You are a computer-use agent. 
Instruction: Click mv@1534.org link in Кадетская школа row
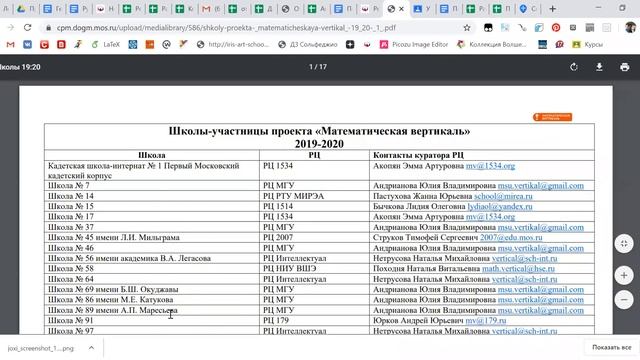tap(490, 166)
